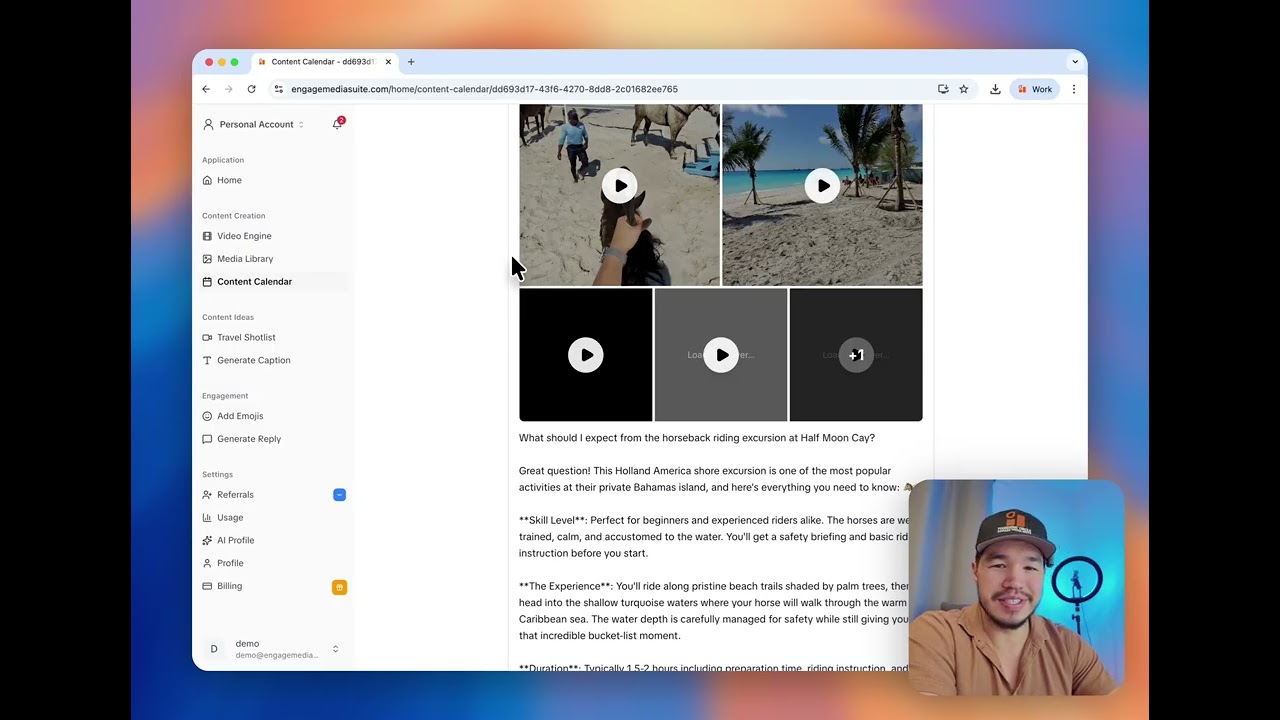Open the tab search dropdown arrow
This screenshot has width=1280, height=720.
(1075, 62)
